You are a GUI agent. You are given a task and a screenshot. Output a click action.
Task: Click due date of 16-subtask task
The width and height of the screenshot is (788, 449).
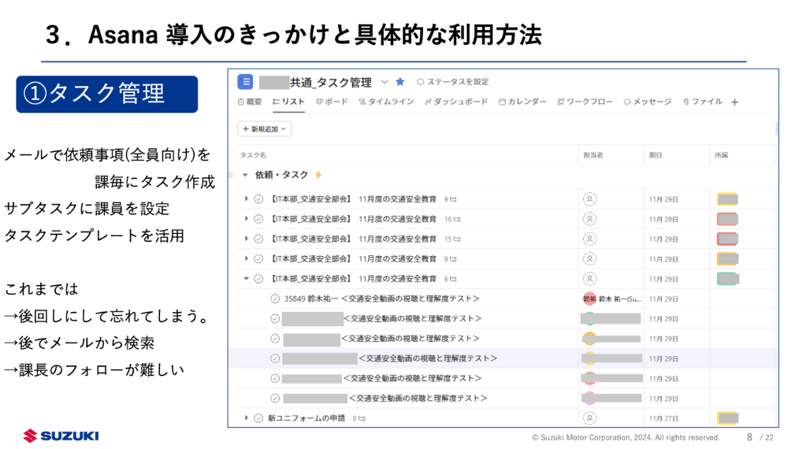point(663,219)
